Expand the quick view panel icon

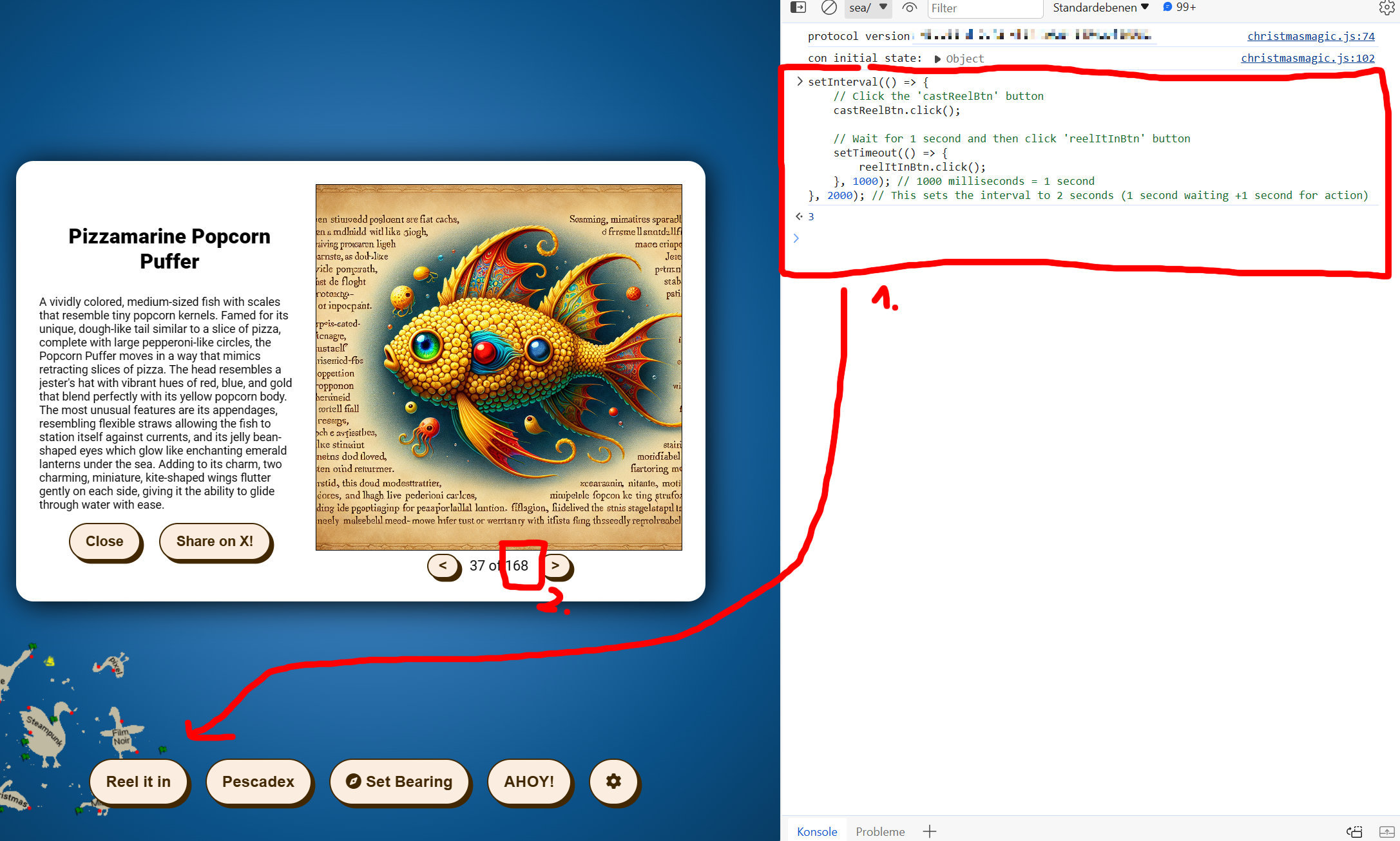pos(1386,831)
